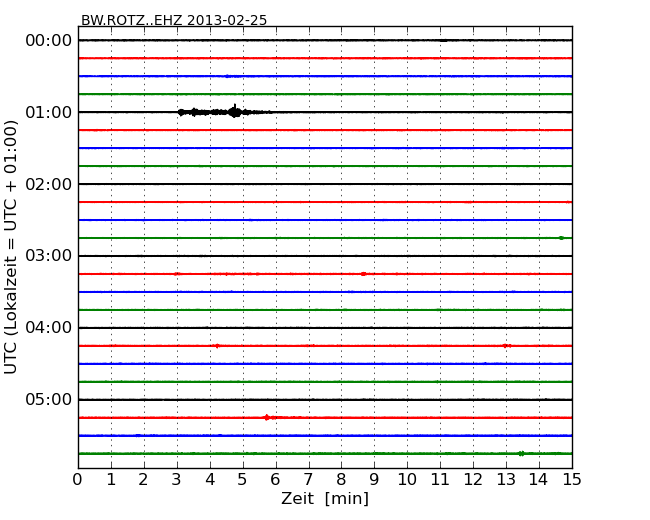This screenshot has width=650, height=520.
Task: Click the x-axis tick label "11"
Action: click(x=440, y=480)
